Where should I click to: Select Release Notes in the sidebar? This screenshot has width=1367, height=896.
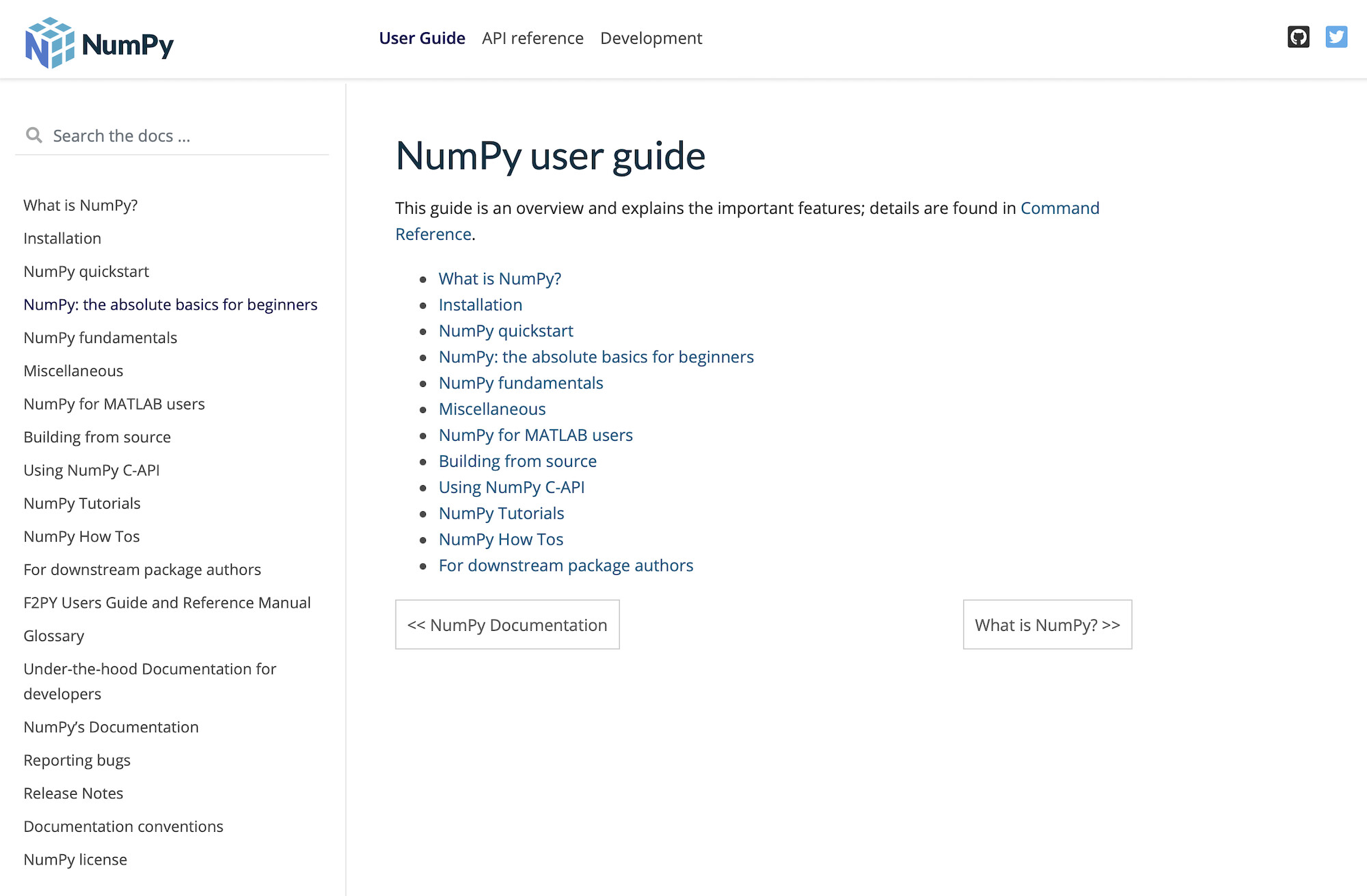point(73,793)
